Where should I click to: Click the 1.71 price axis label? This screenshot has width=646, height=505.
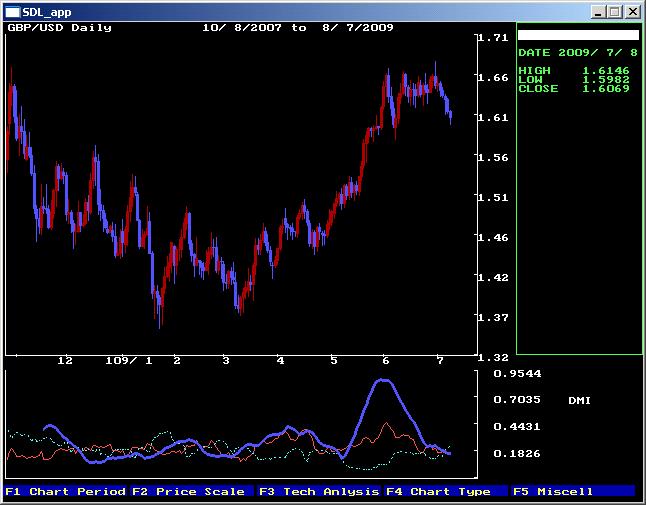pyautogui.click(x=493, y=38)
